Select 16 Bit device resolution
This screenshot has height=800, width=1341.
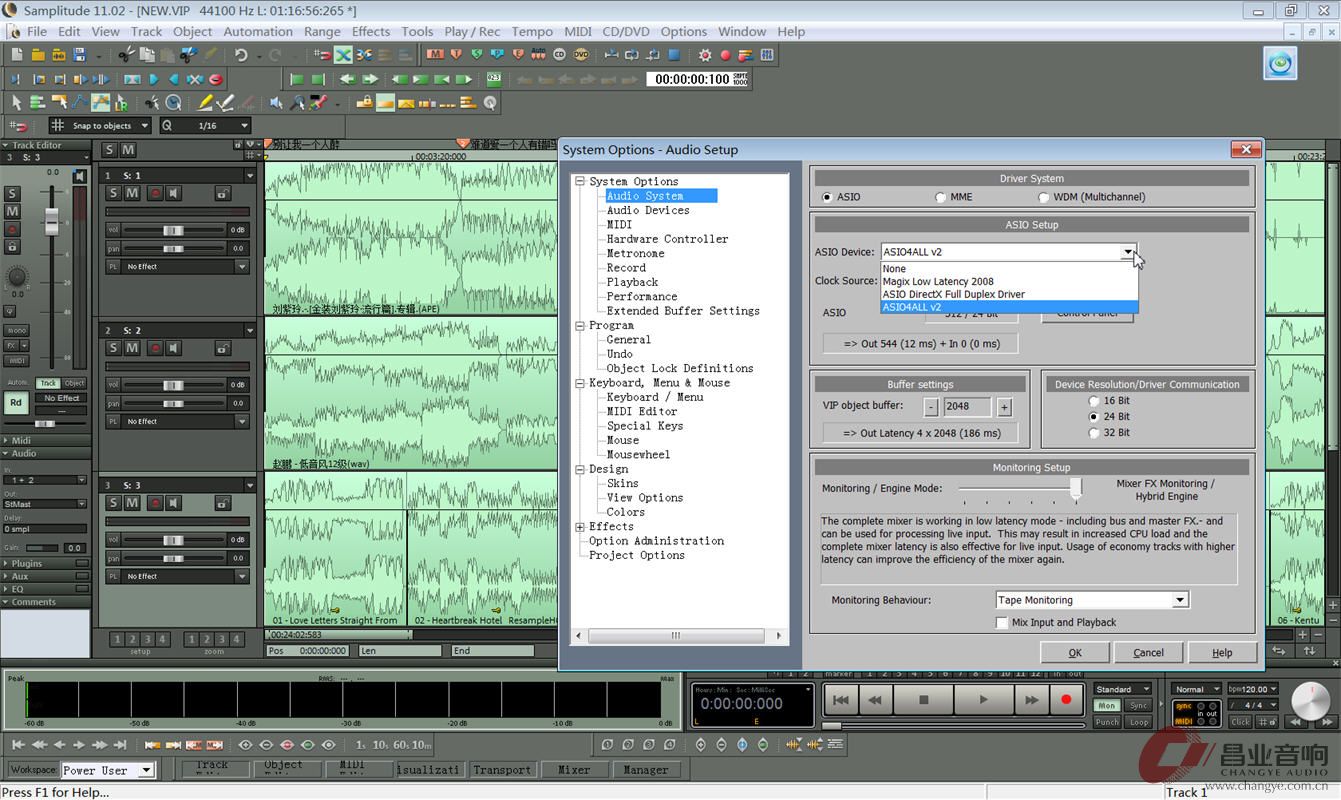click(1094, 401)
